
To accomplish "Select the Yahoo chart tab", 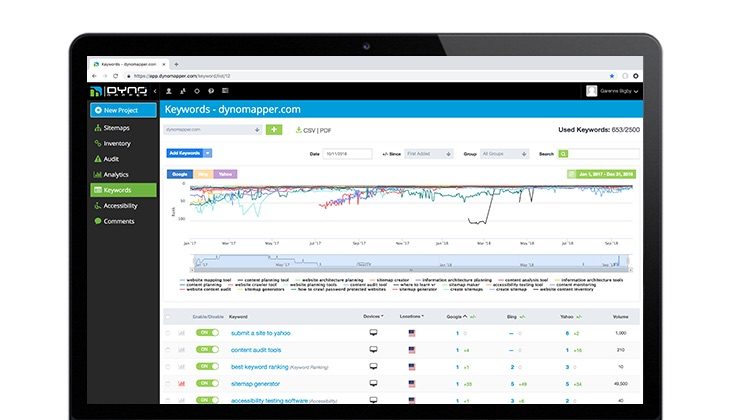I will pyautogui.click(x=225, y=174).
